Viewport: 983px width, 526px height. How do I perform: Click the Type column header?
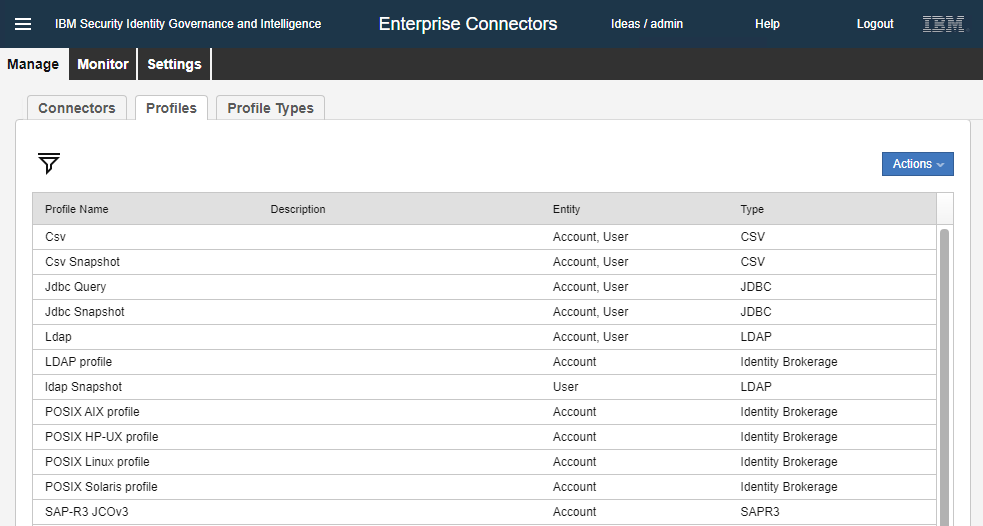point(752,209)
